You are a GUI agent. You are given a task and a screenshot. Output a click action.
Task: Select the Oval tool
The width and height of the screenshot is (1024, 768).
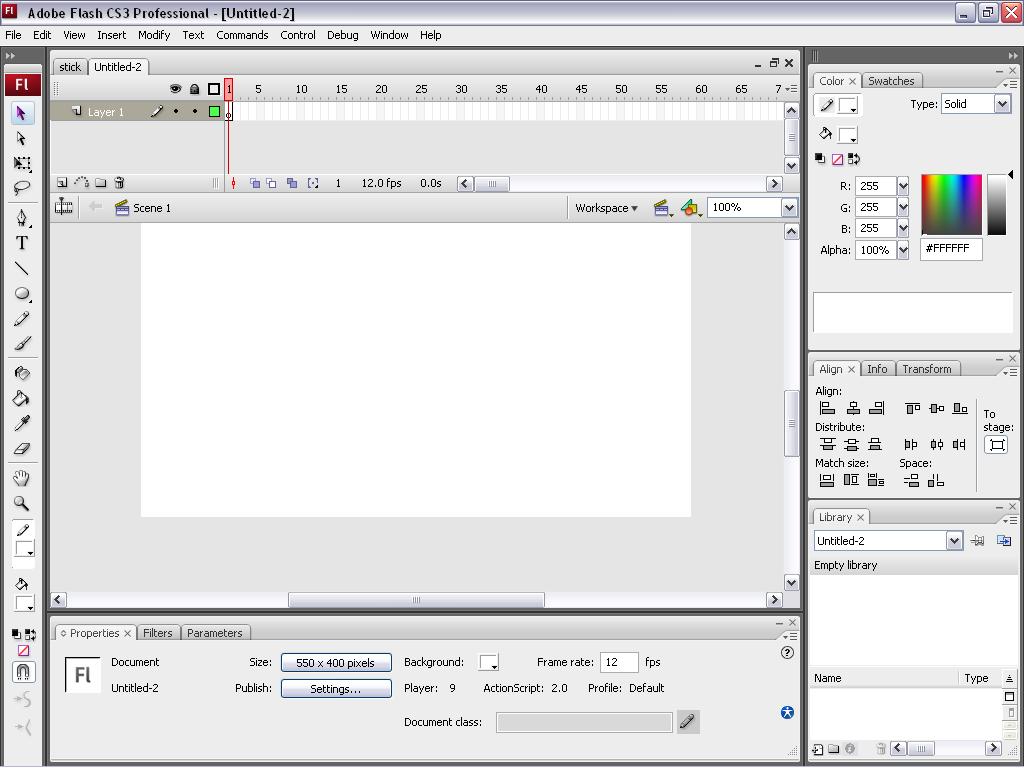coord(22,293)
